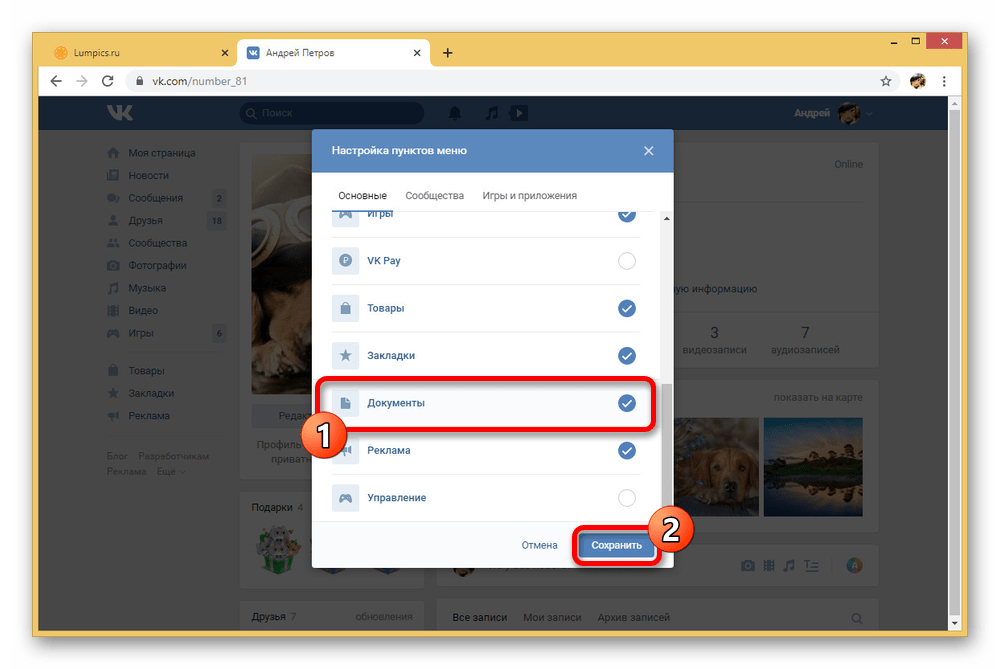Click the camera icon in post box
Image resolution: width=1000 pixels, height=669 pixels.
(x=748, y=566)
